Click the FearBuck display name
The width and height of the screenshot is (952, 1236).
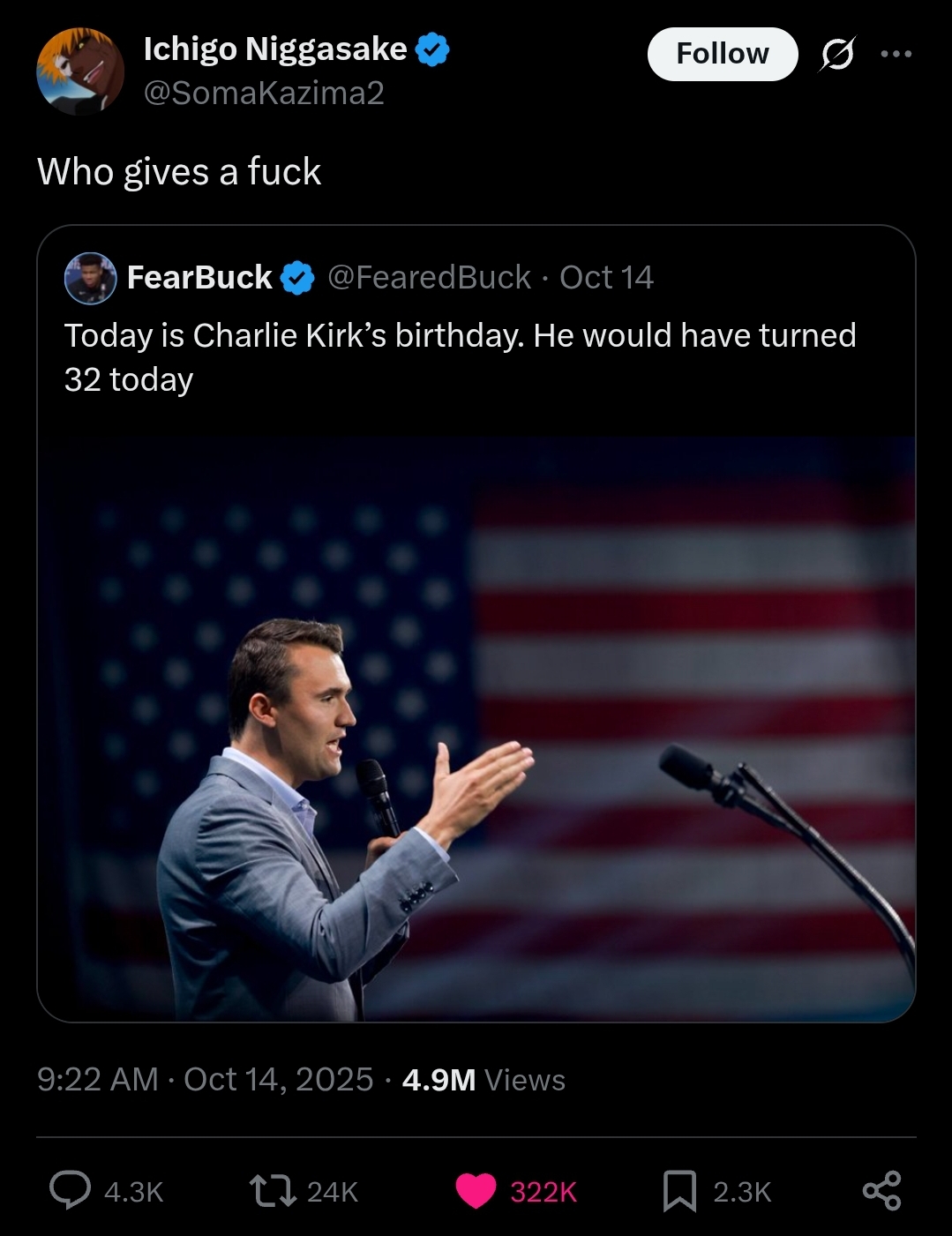199,278
